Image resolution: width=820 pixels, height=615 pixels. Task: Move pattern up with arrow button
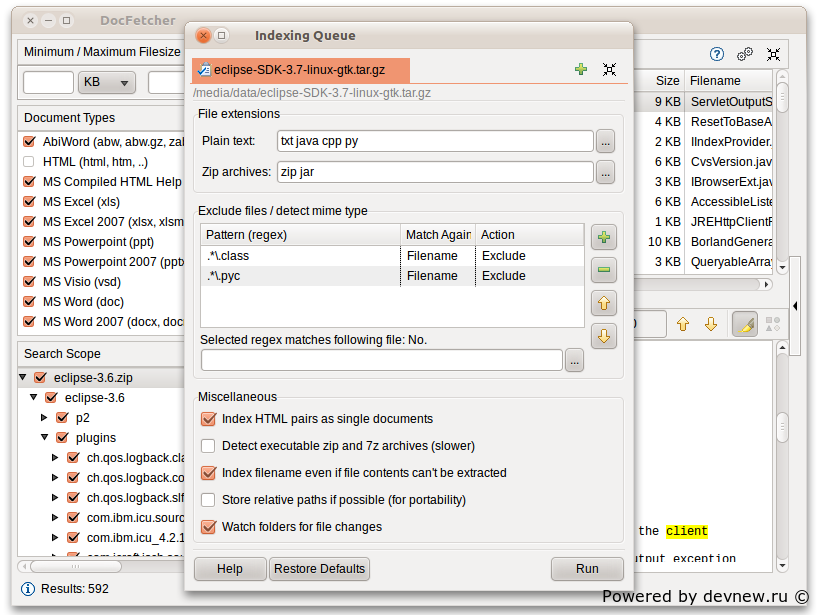(604, 303)
